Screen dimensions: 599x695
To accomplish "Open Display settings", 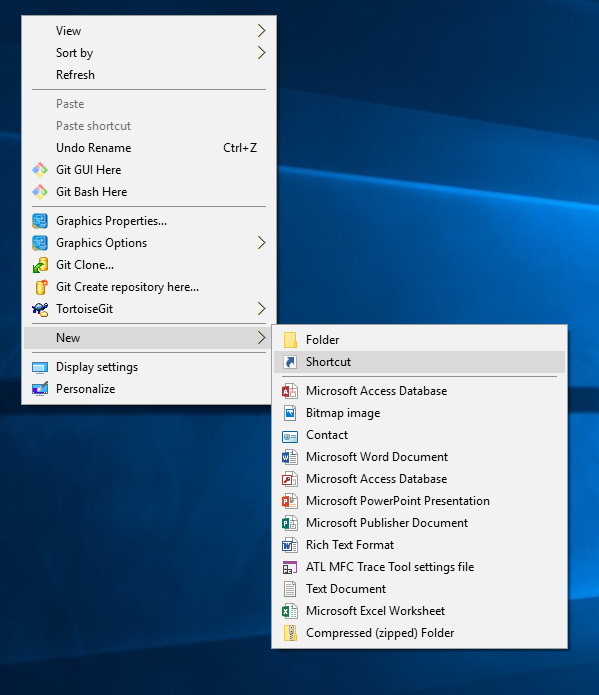I will point(149,367).
